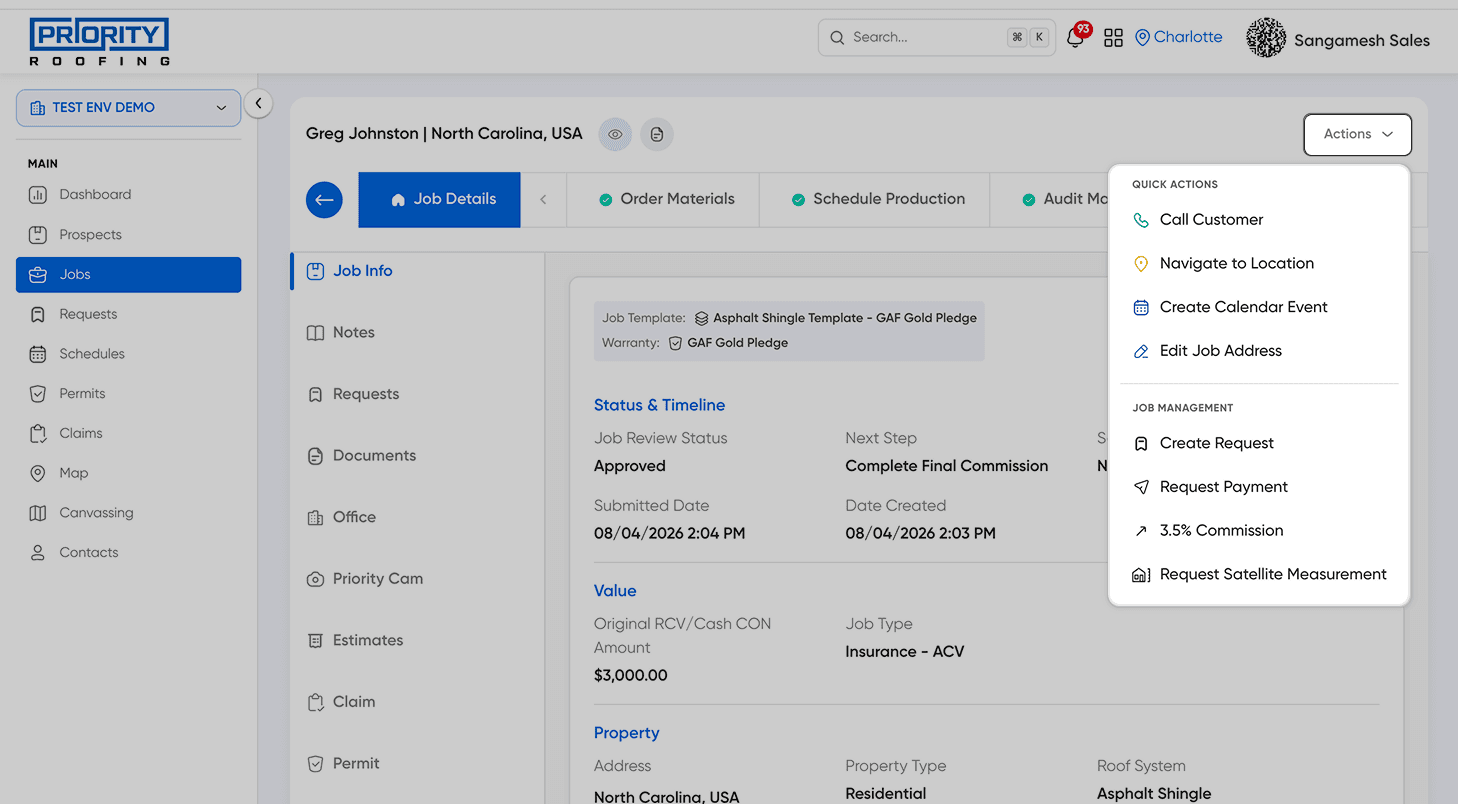Click the Insurance - ACV job type
Screen dimensions: 1458x804
(x=904, y=652)
